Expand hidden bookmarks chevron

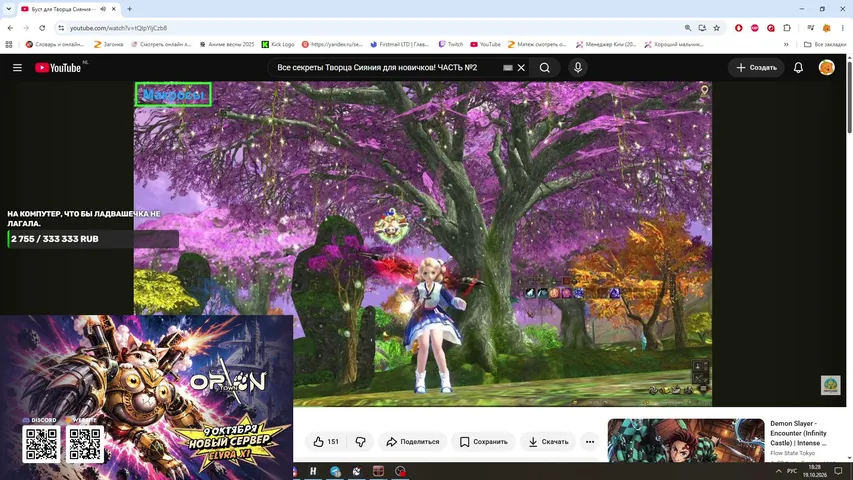click(786, 44)
